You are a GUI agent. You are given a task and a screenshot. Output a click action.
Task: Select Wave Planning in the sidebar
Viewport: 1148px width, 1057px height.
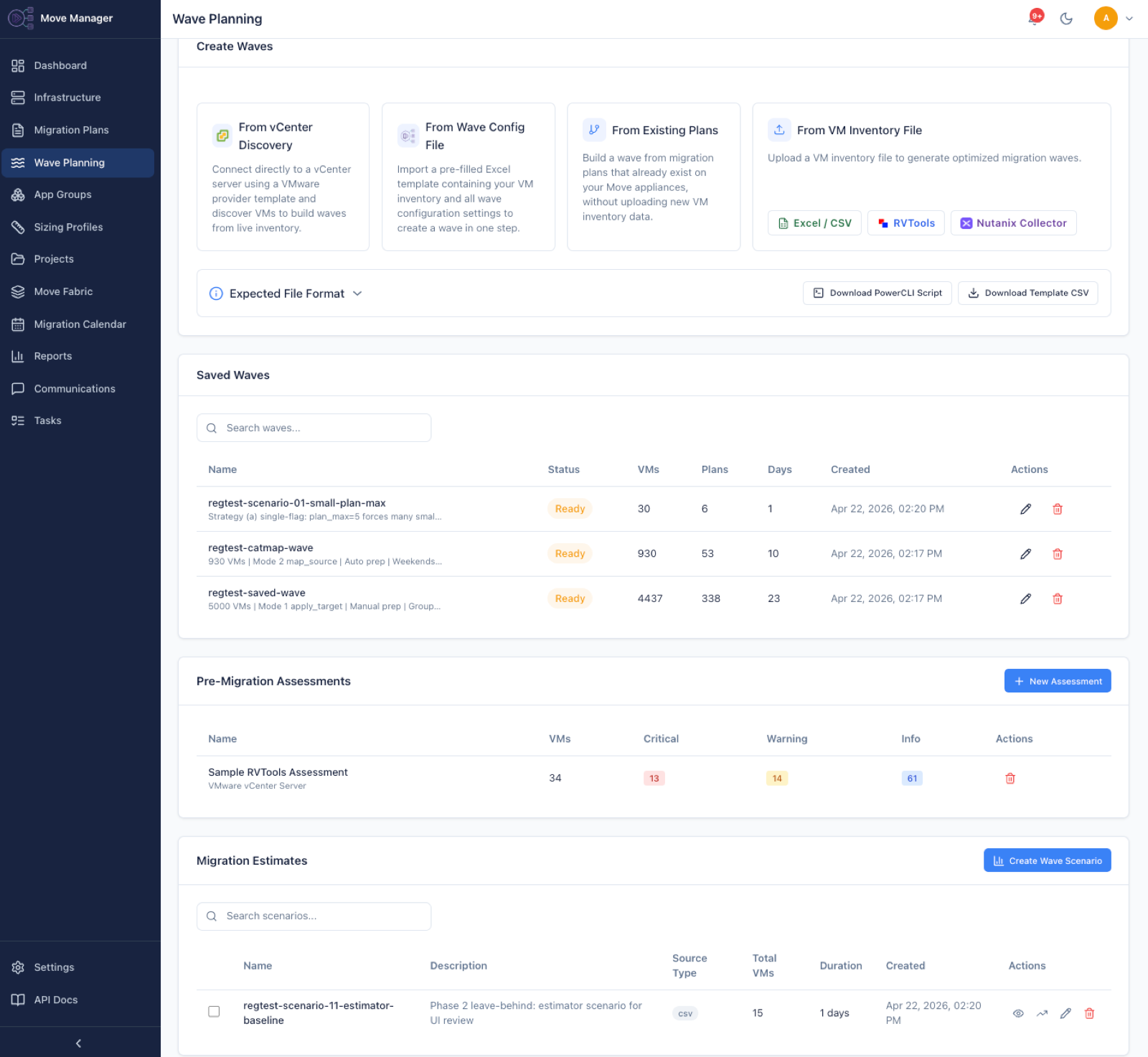point(77,163)
